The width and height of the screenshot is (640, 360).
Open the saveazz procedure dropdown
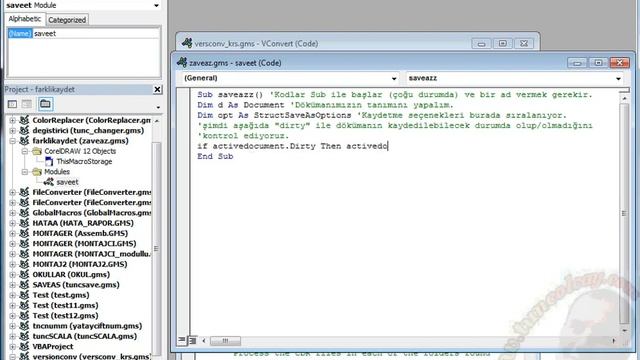point(618,78)
